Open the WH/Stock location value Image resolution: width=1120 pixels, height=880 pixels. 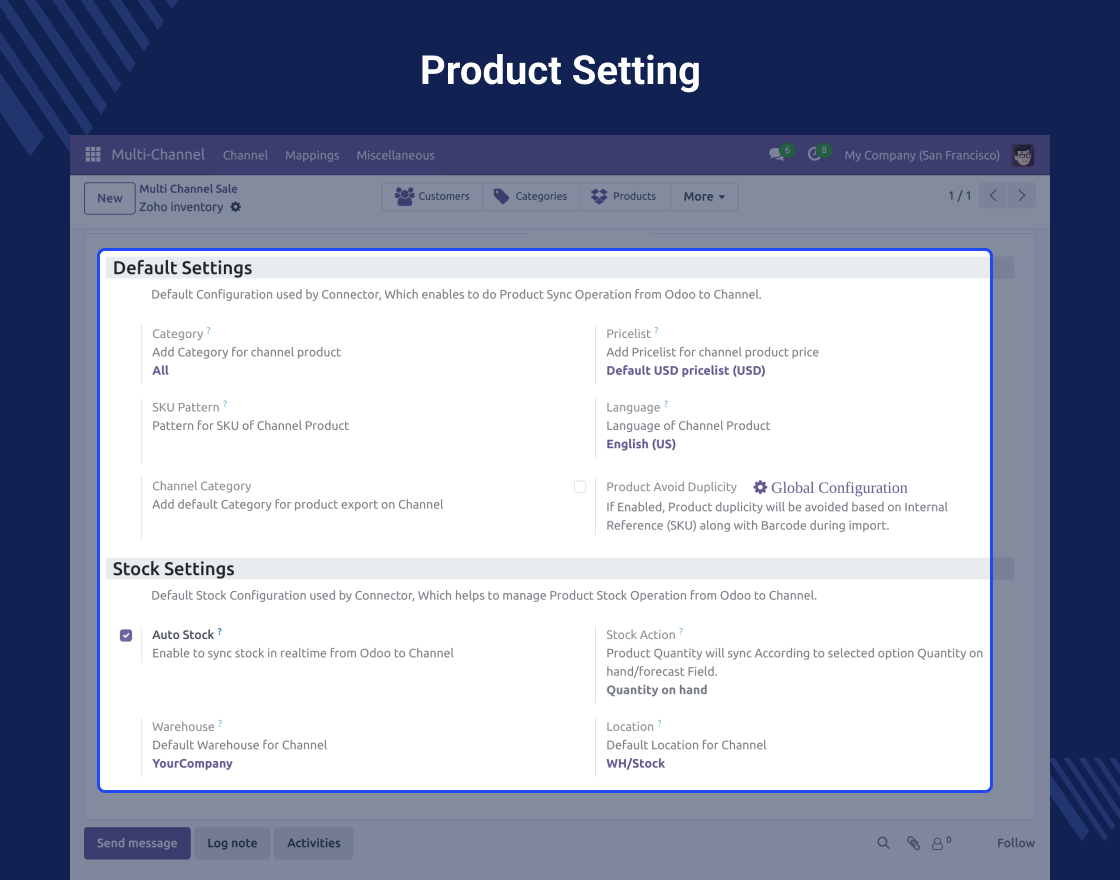(x=636, y=763)
